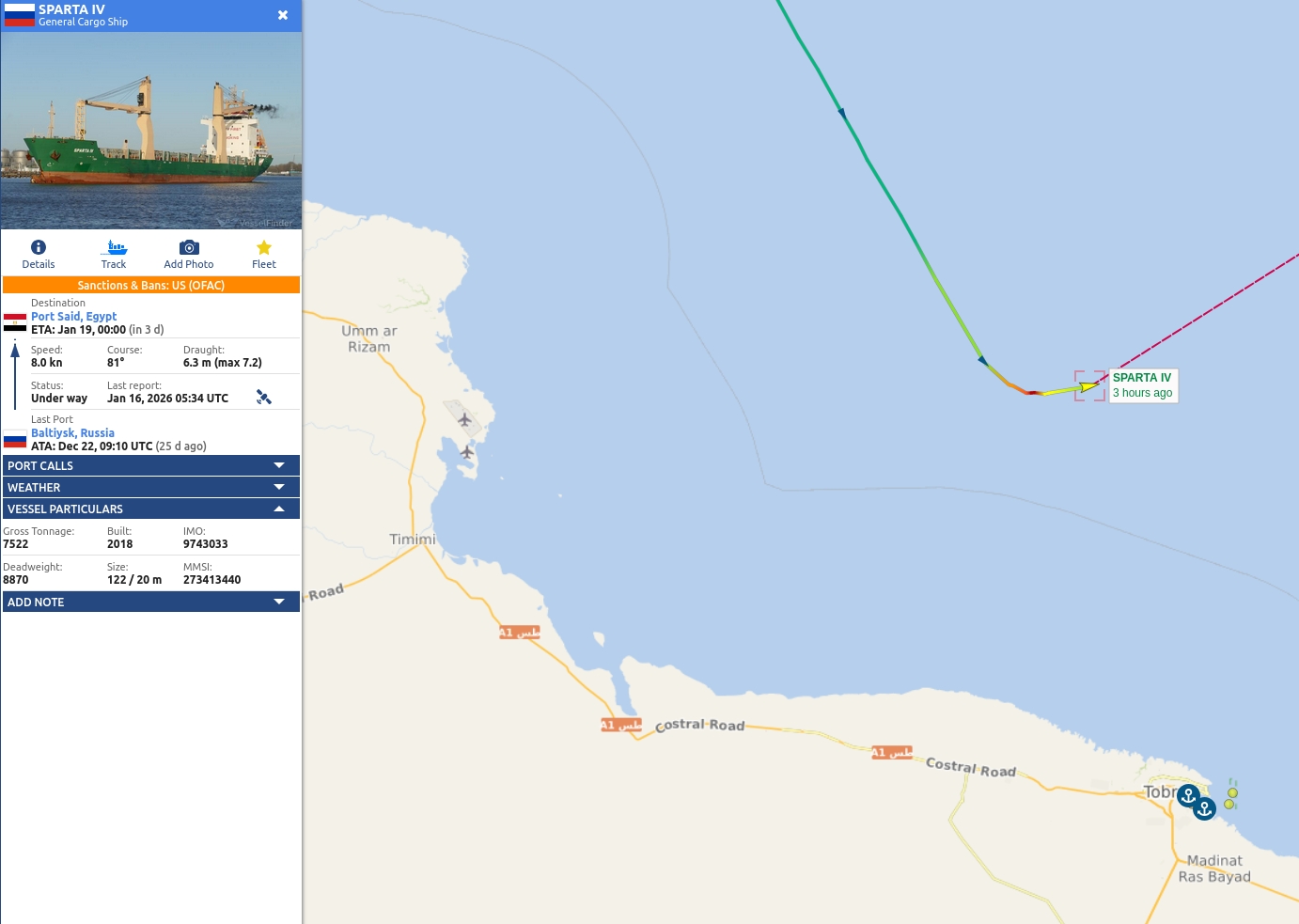Open the SPARTA IV ship photo
This screenshot has height=924, width=1299.
pos(151,131)
